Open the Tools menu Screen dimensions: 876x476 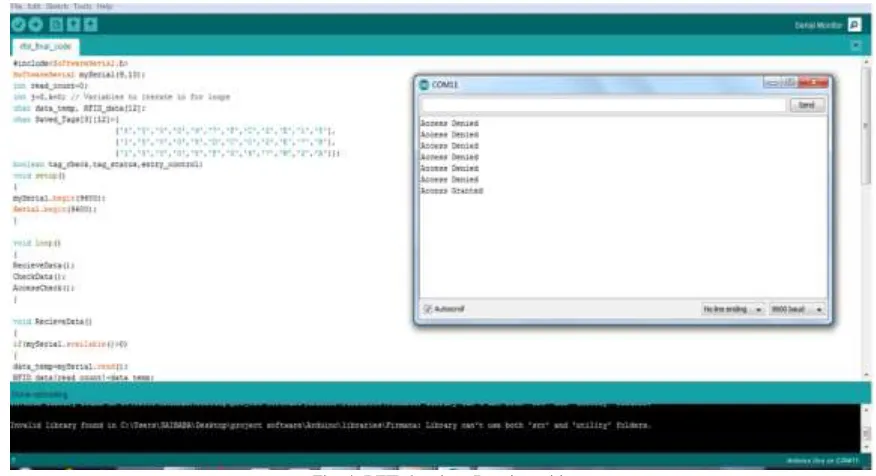[x=83, y=6]
